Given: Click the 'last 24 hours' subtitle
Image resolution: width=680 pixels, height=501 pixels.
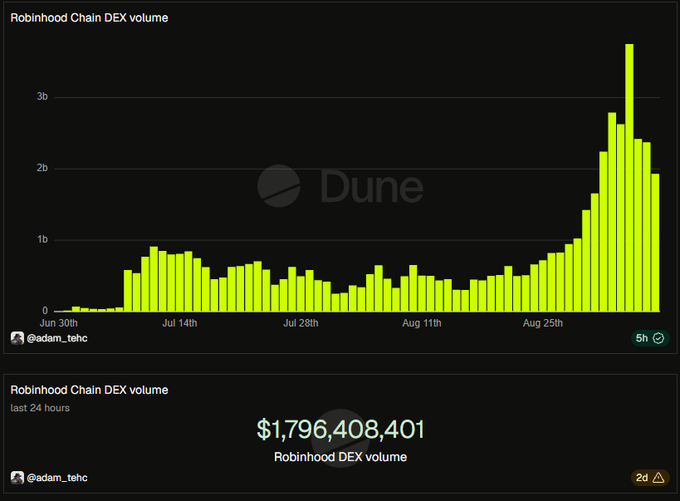Looking at the screenshot, I should 40,408.
